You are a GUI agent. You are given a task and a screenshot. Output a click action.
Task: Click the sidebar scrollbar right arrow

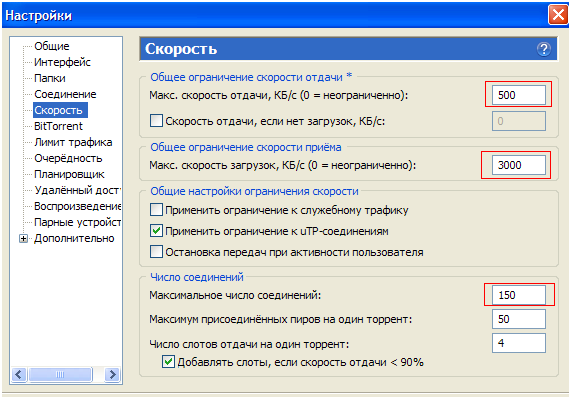[112, 374]
